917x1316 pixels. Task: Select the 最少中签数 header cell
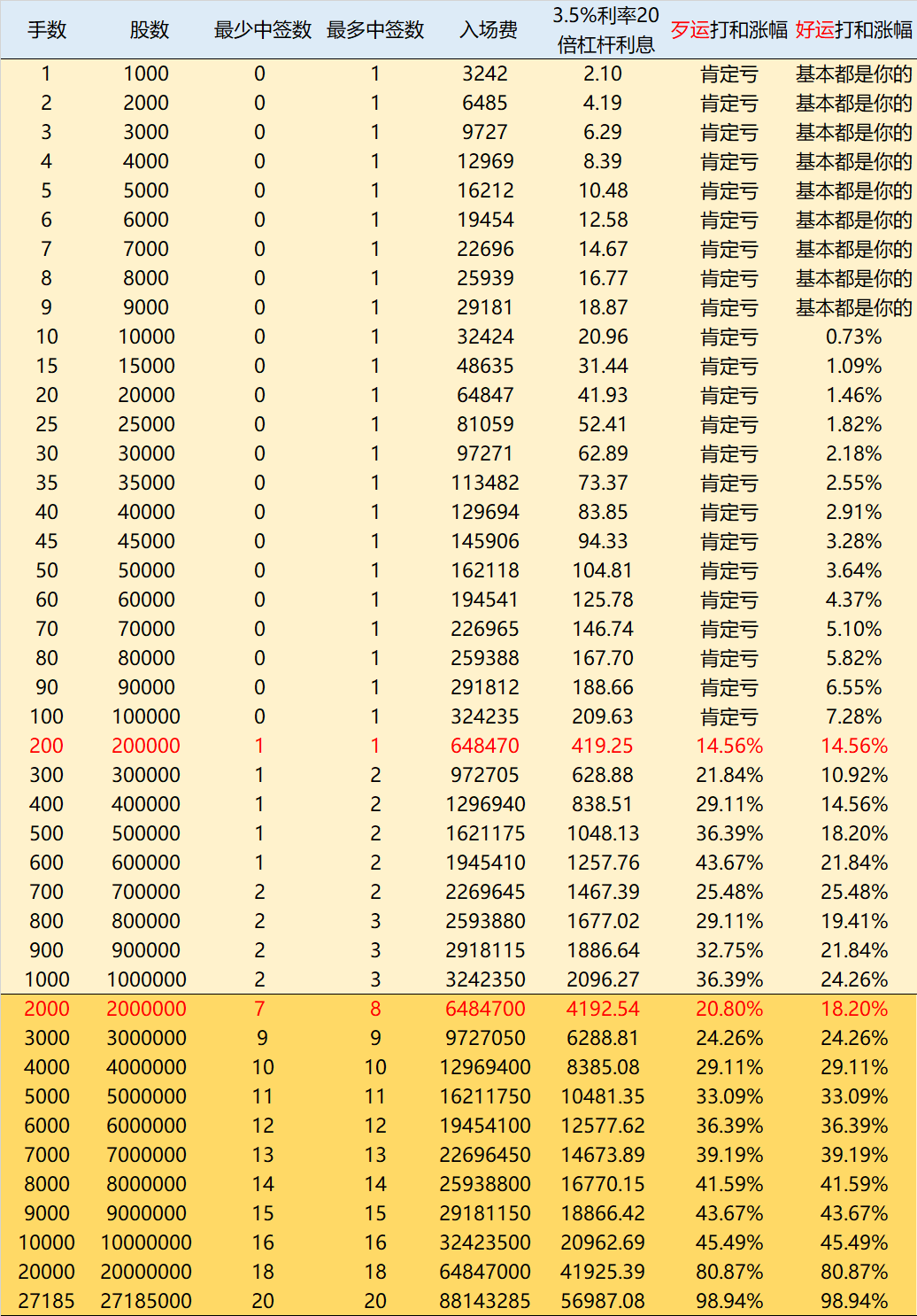(263, 30)
